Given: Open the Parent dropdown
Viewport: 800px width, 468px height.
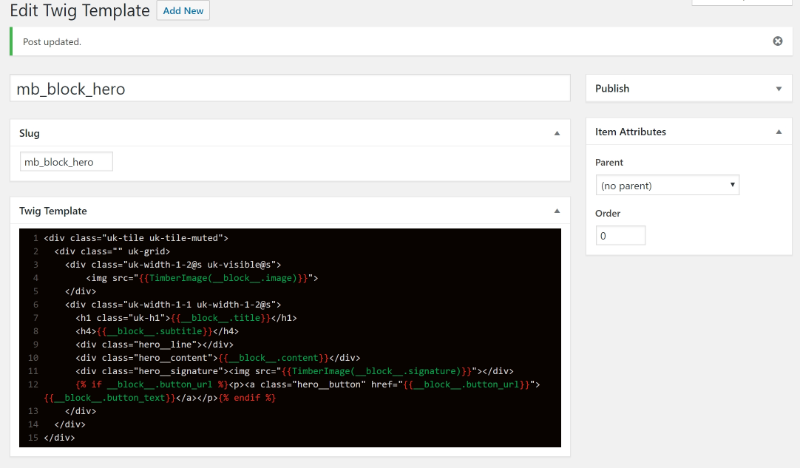Looking at the screenshot, I should [667, 185].
